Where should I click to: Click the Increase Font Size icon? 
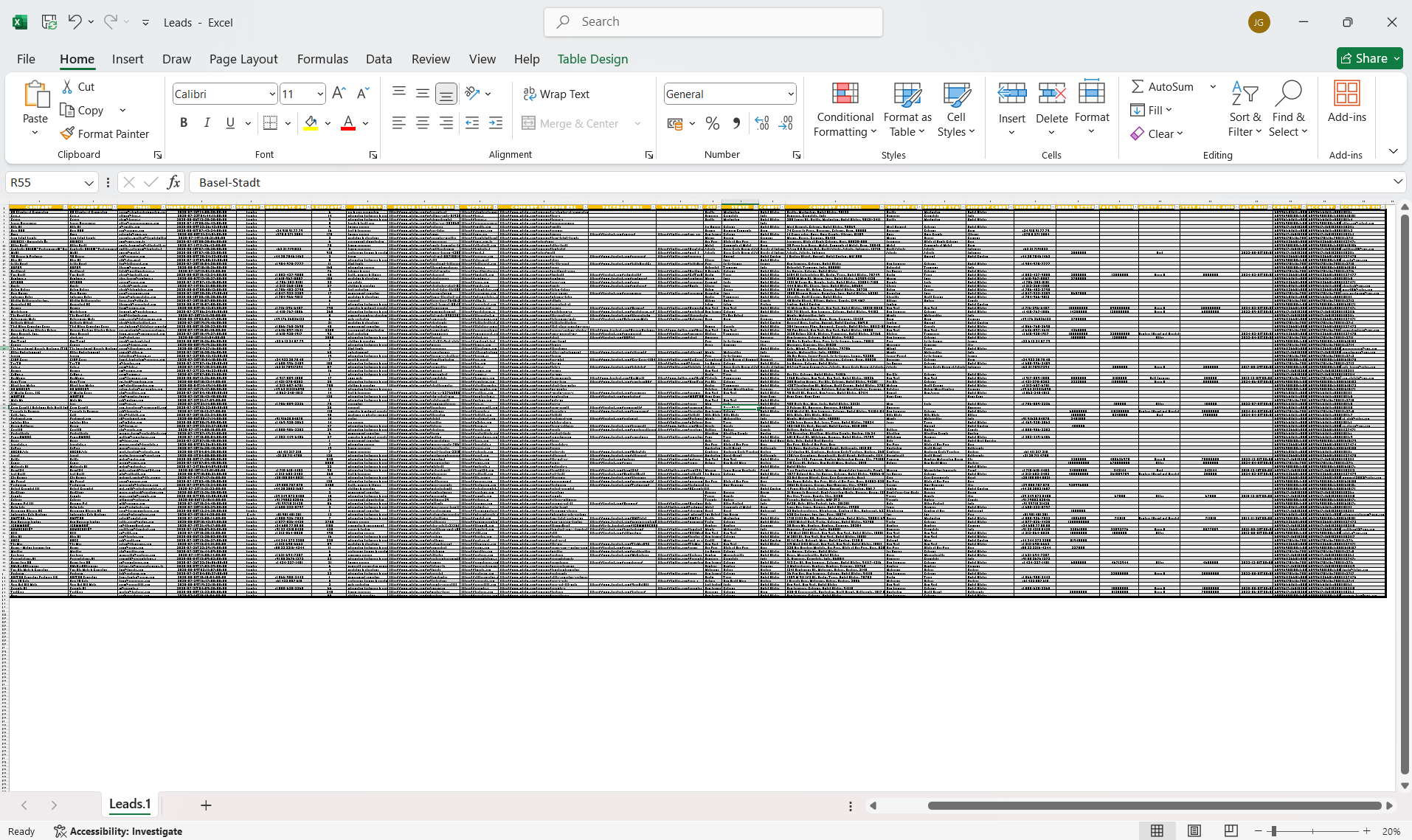(x=339, y=93)
